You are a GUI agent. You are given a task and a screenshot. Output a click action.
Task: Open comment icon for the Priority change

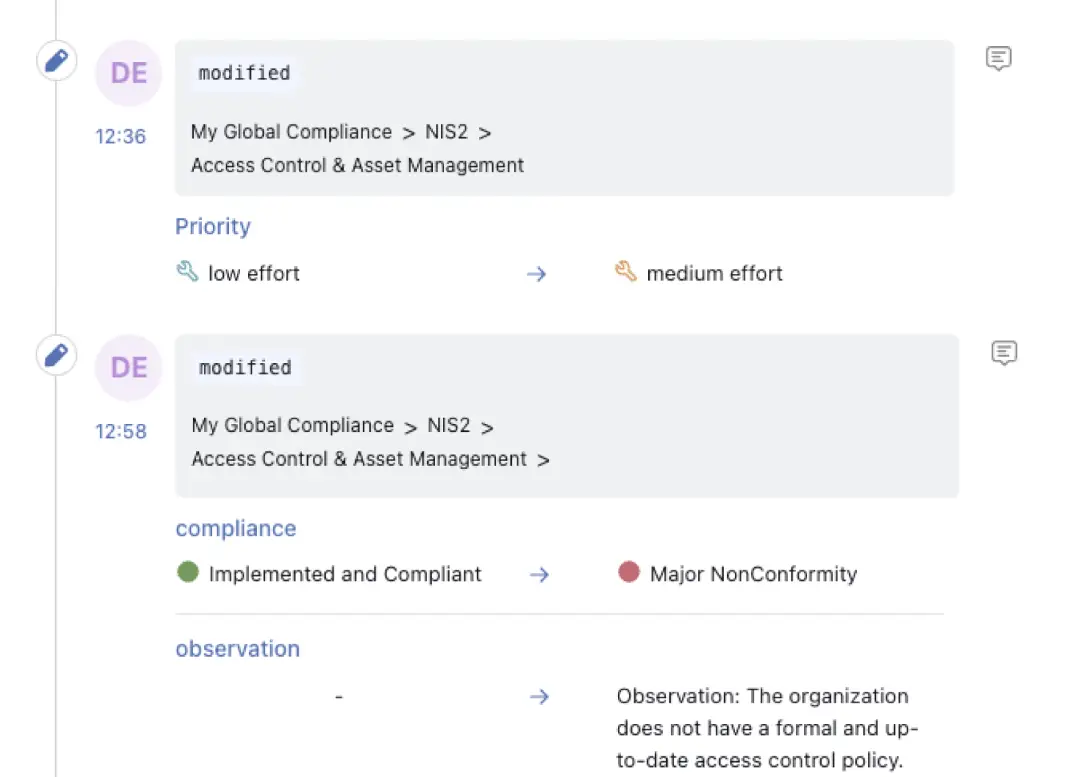[x=998, y=59]
